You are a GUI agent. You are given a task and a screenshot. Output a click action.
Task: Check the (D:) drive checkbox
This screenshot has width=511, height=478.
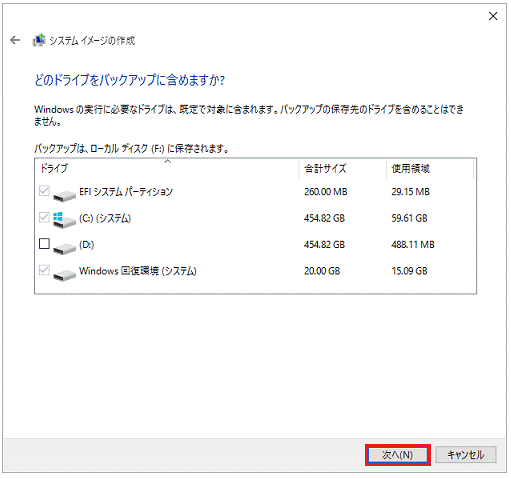(x=44, y=244)
